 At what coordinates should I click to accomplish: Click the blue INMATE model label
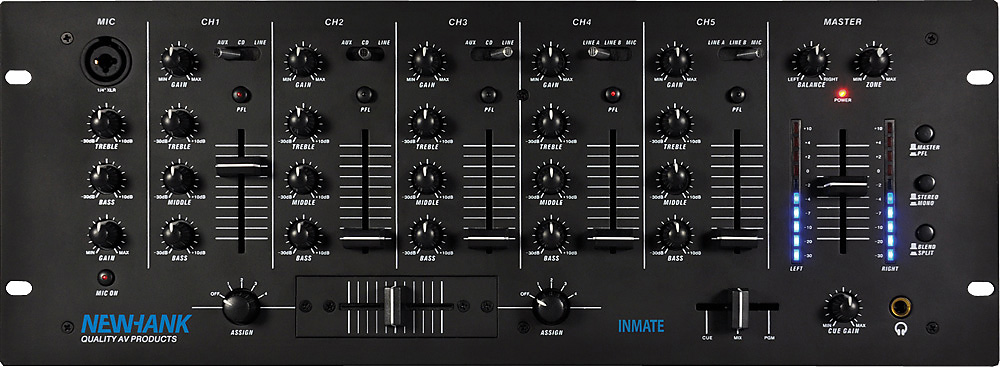pyautogui.click(x=640, y=327)
